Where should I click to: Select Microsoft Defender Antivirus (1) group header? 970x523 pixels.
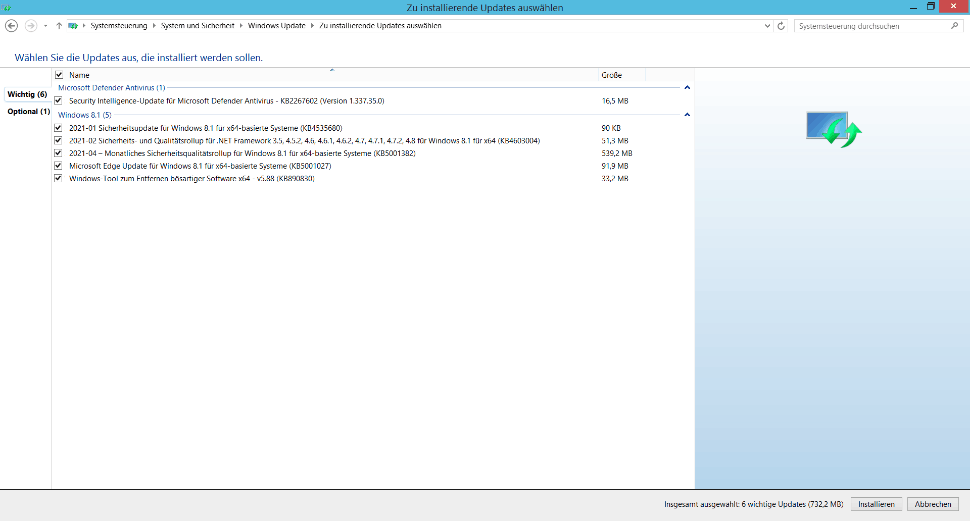(111, 88)
